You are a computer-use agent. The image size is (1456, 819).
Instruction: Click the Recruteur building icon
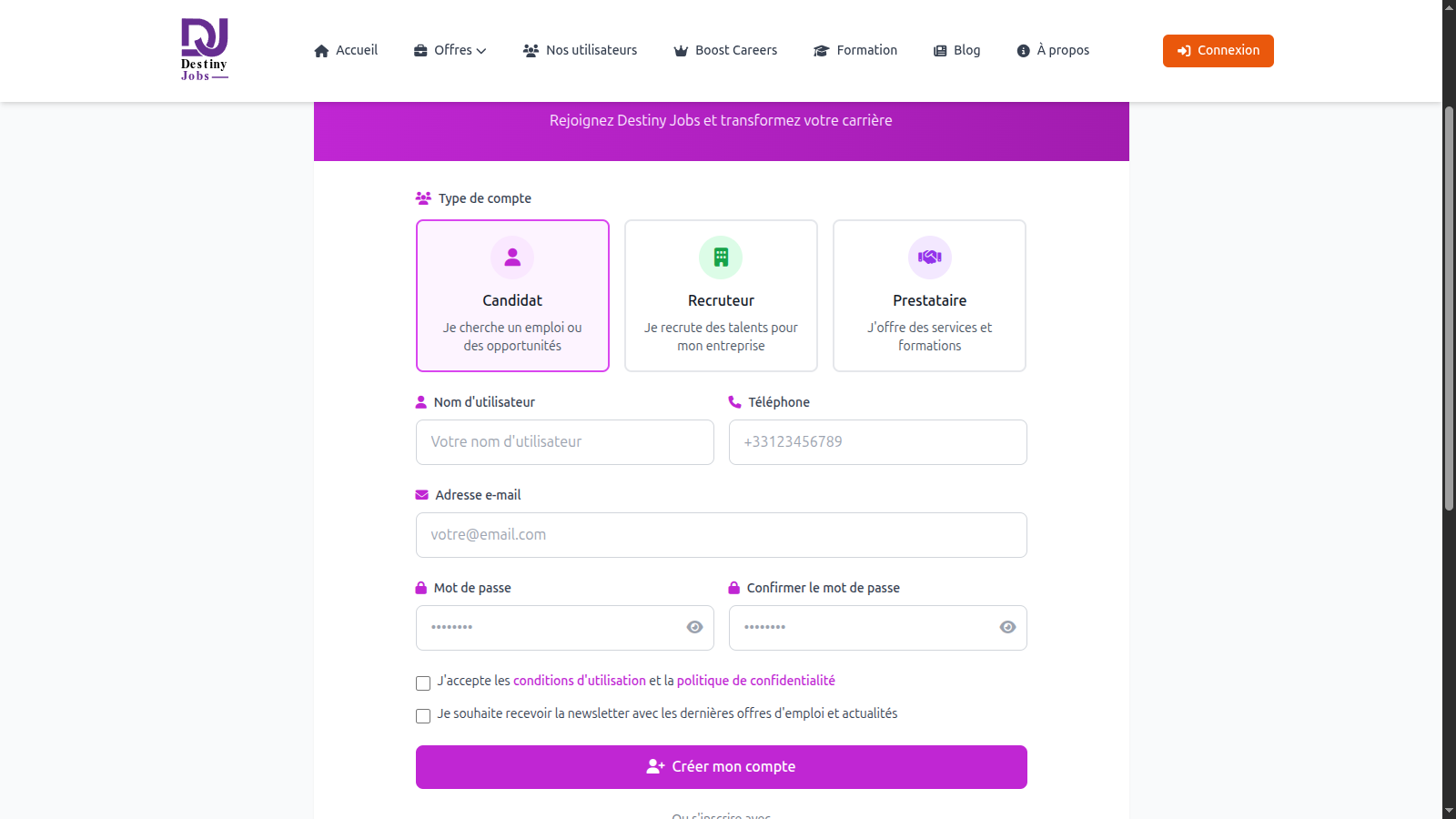721,258
